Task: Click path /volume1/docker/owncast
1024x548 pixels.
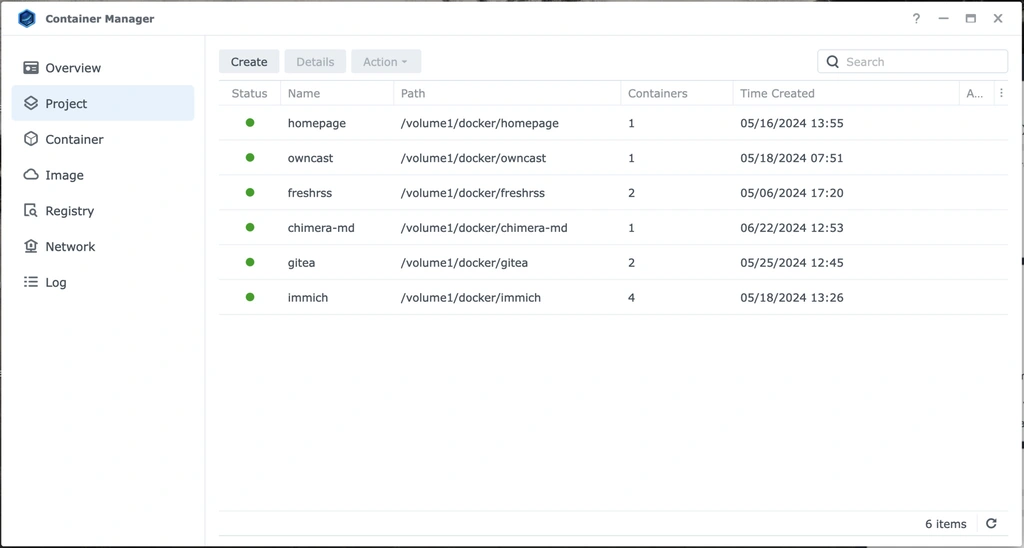Action: 473,158
